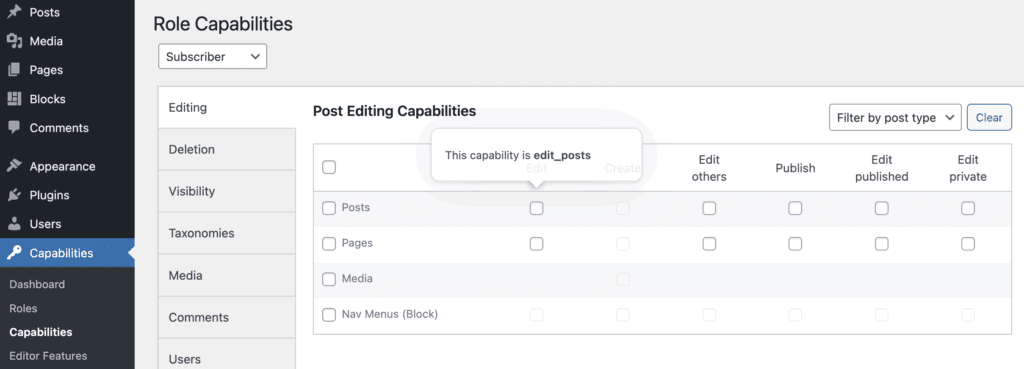Enable Edit others capability for Pages
1024x369 pixels.
pos(709,244)
